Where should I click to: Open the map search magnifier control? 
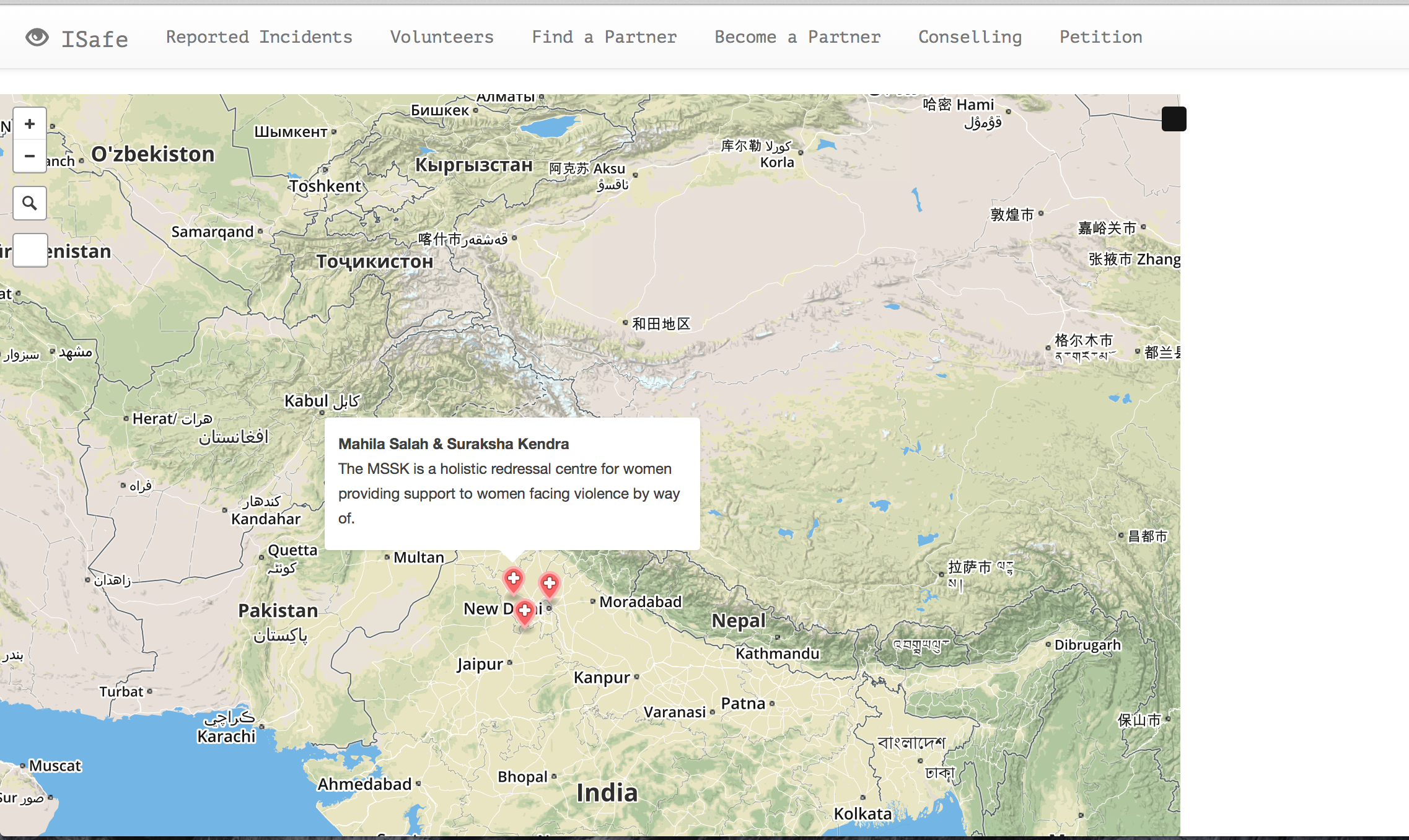30,203
